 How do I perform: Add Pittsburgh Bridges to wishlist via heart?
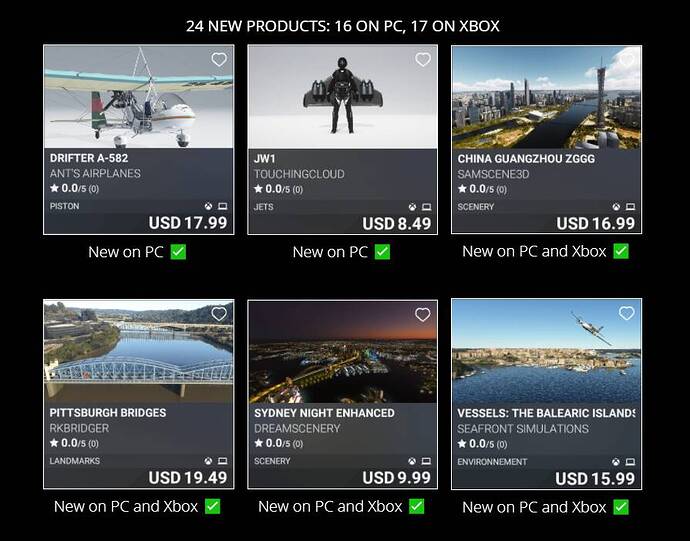pos(219,314)
